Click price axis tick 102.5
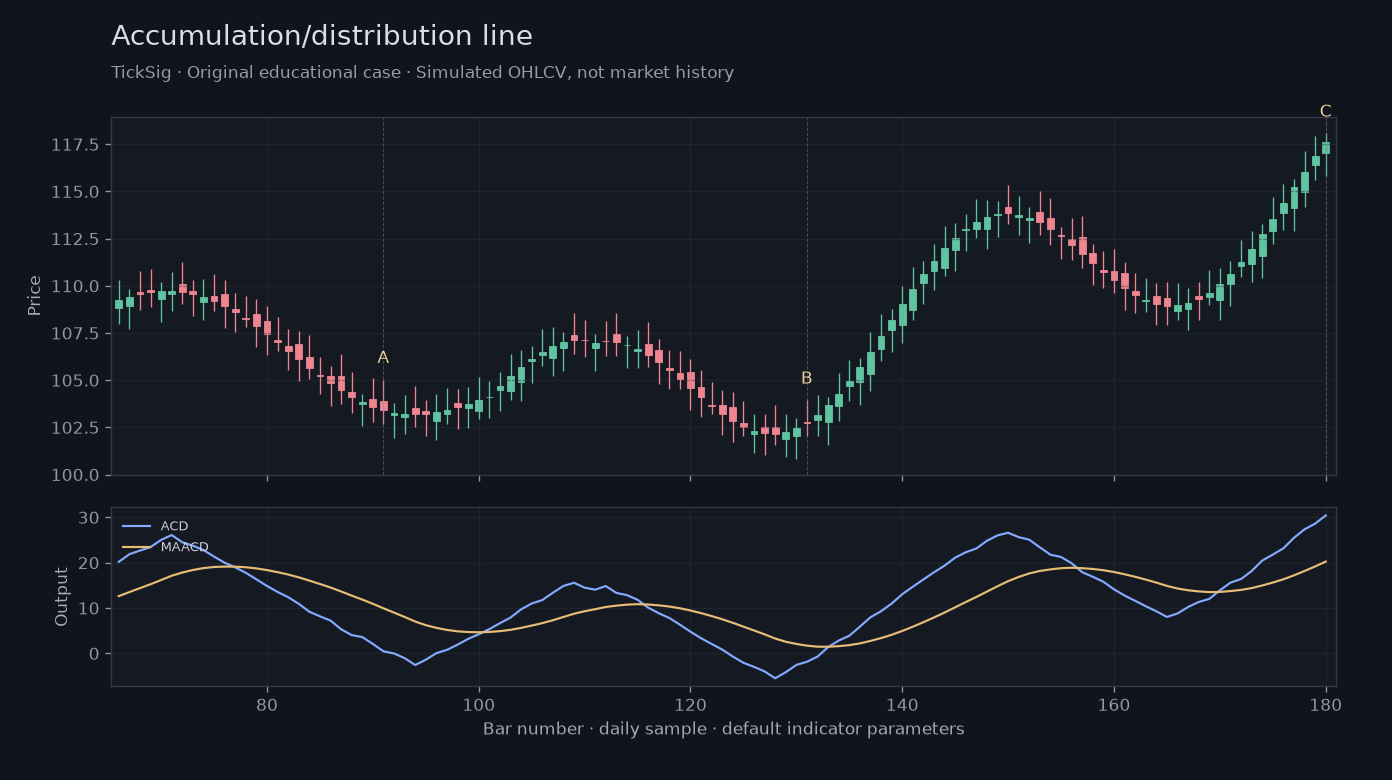This screenshot has width=1392, height=780. 75,428
